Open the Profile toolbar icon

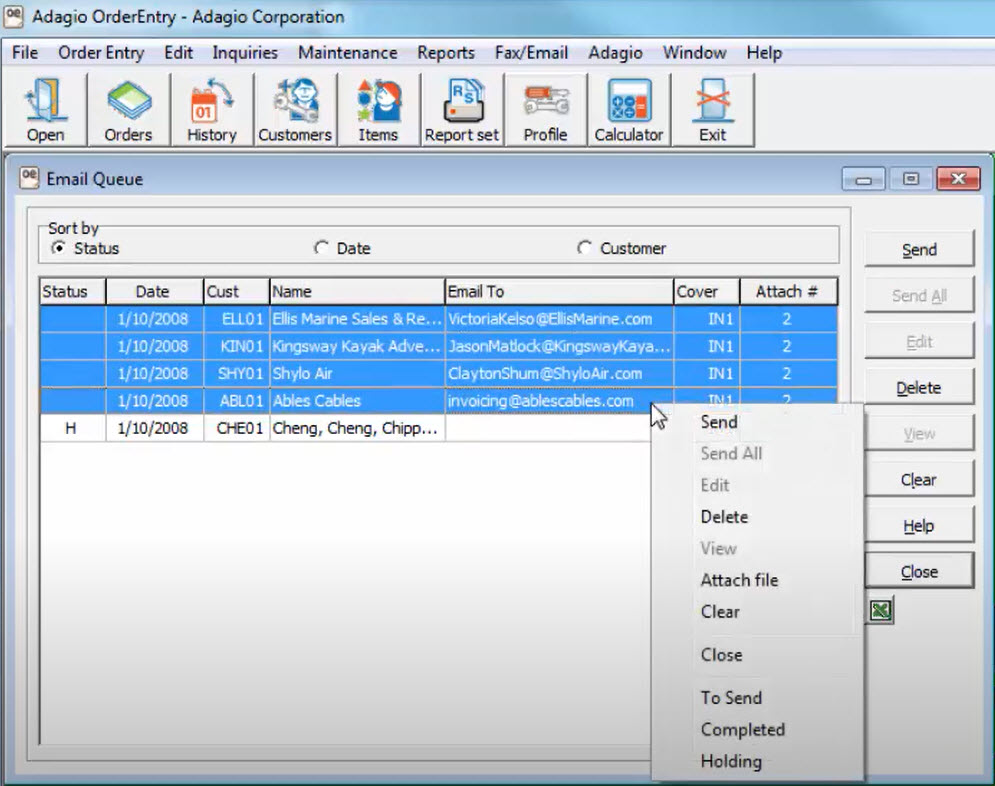click(545, 110)
